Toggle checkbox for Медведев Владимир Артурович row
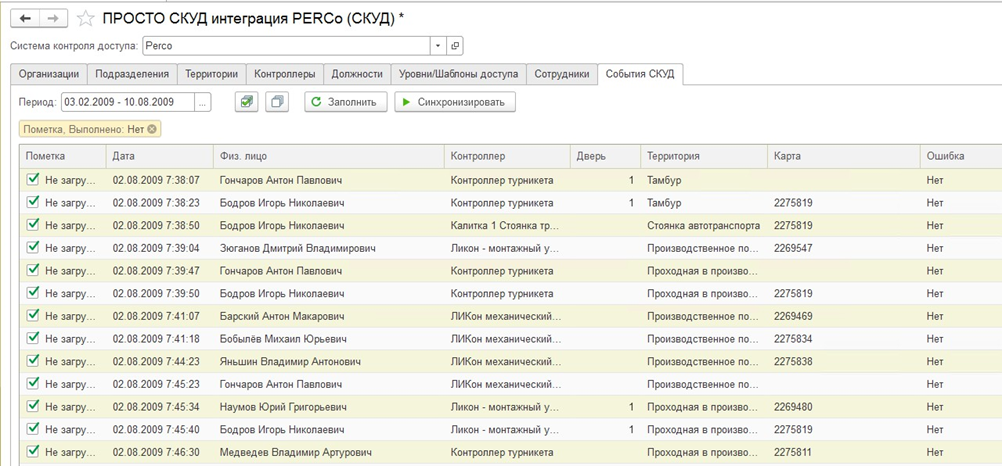1002x466 pixels. 33,451
